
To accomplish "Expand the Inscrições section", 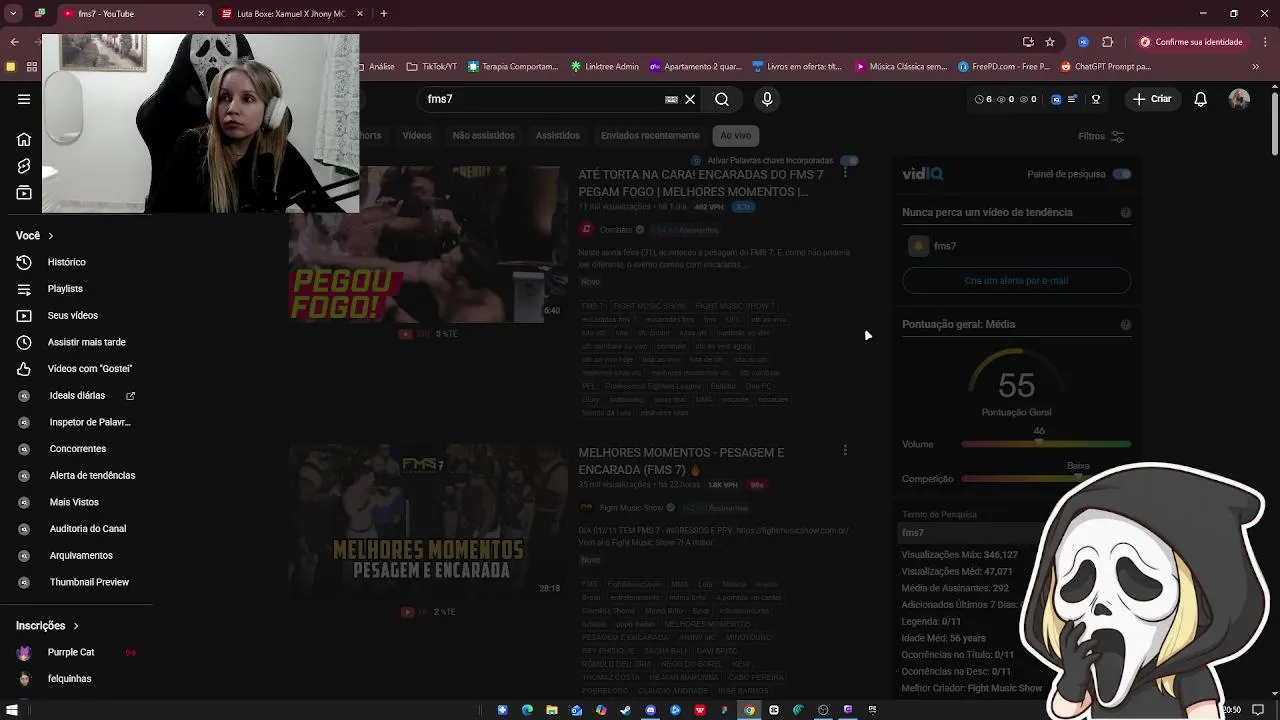I will click(47, 625).
